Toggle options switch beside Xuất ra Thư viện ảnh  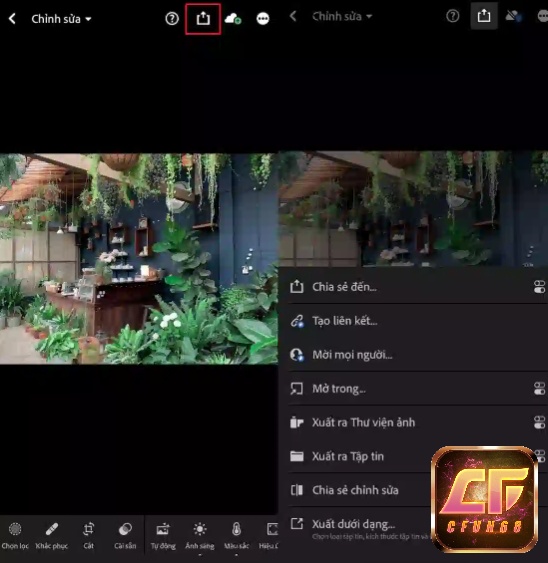point(539,422)
